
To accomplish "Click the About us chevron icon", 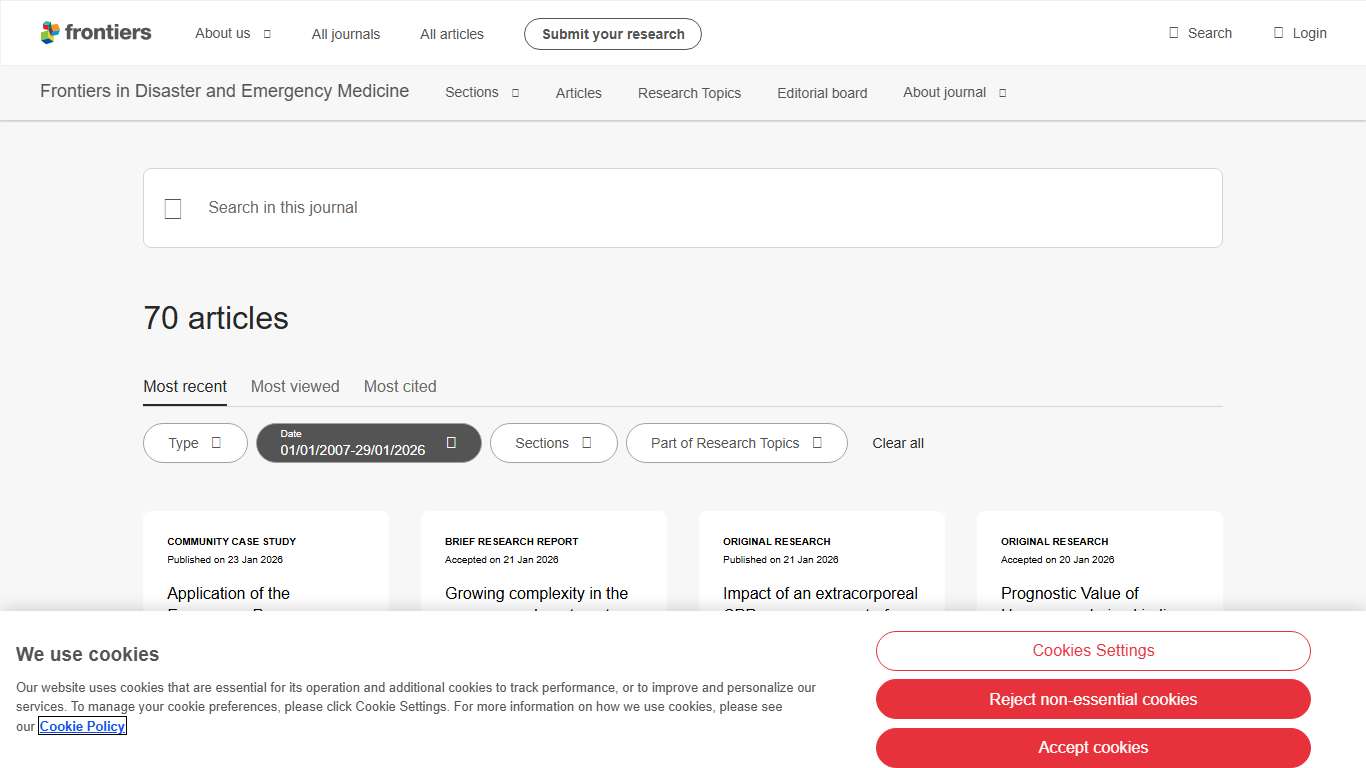I will (267, 34).
